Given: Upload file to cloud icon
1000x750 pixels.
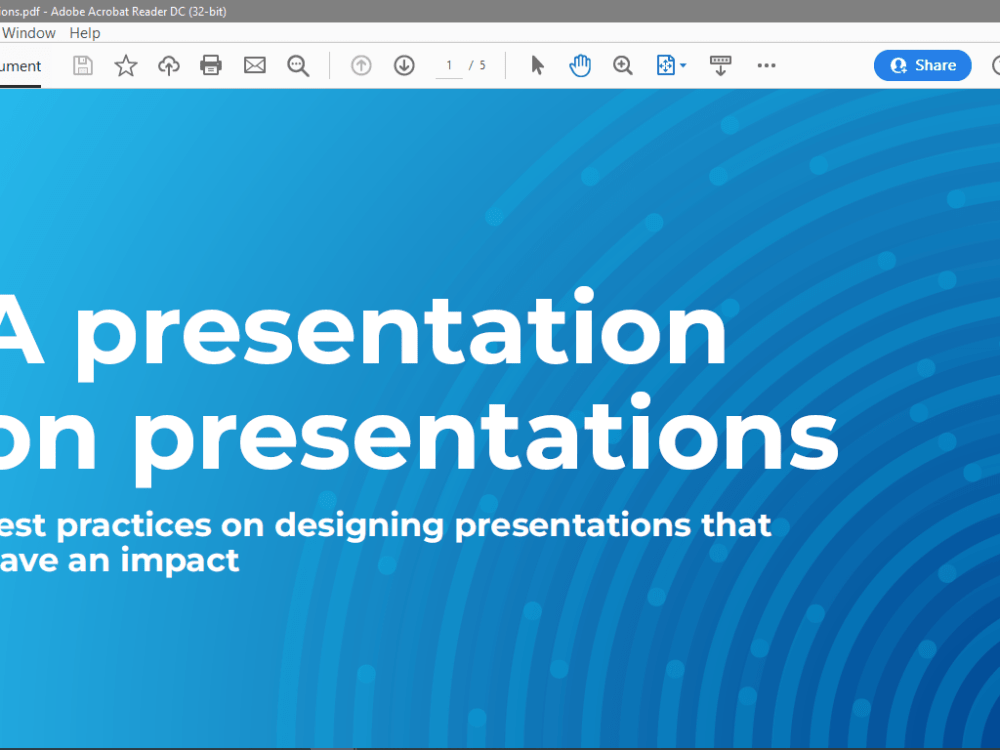Looking at the screenshot, I should (x=168, y=66).
